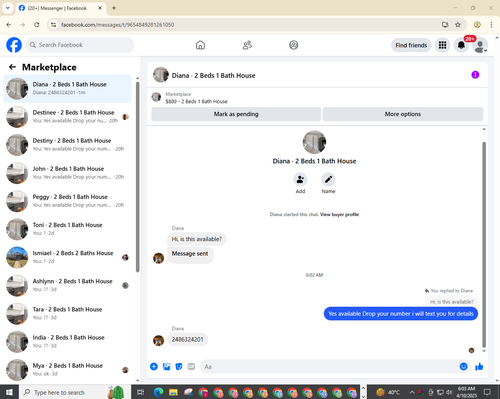Open the John conversation
Image resolution: width=500 pixels, height=399 pixels.
67,173
